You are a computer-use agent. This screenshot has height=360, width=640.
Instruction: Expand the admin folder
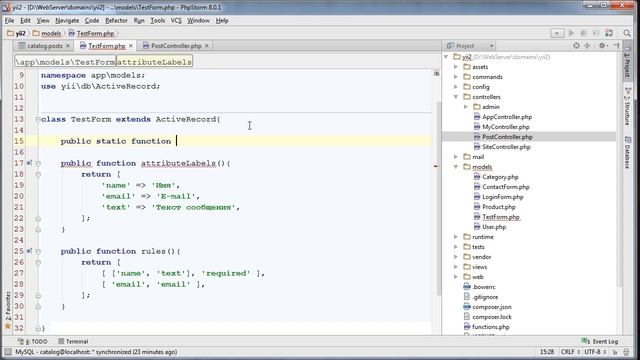point(466,107)
